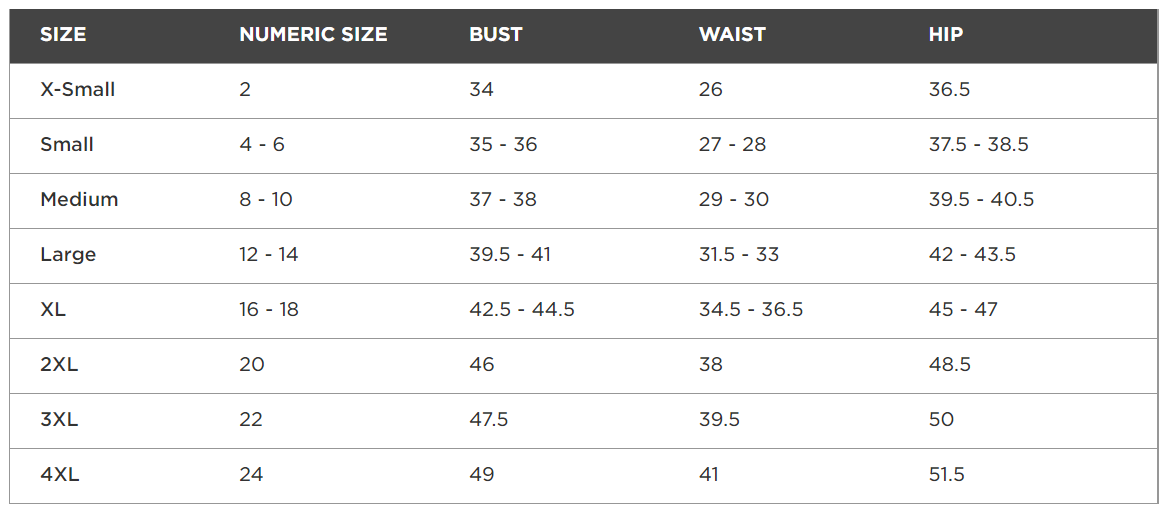The width and height of the screenshot is (1166, 515).
Task: Select the Medium size row label
Action: click(79, 200)
